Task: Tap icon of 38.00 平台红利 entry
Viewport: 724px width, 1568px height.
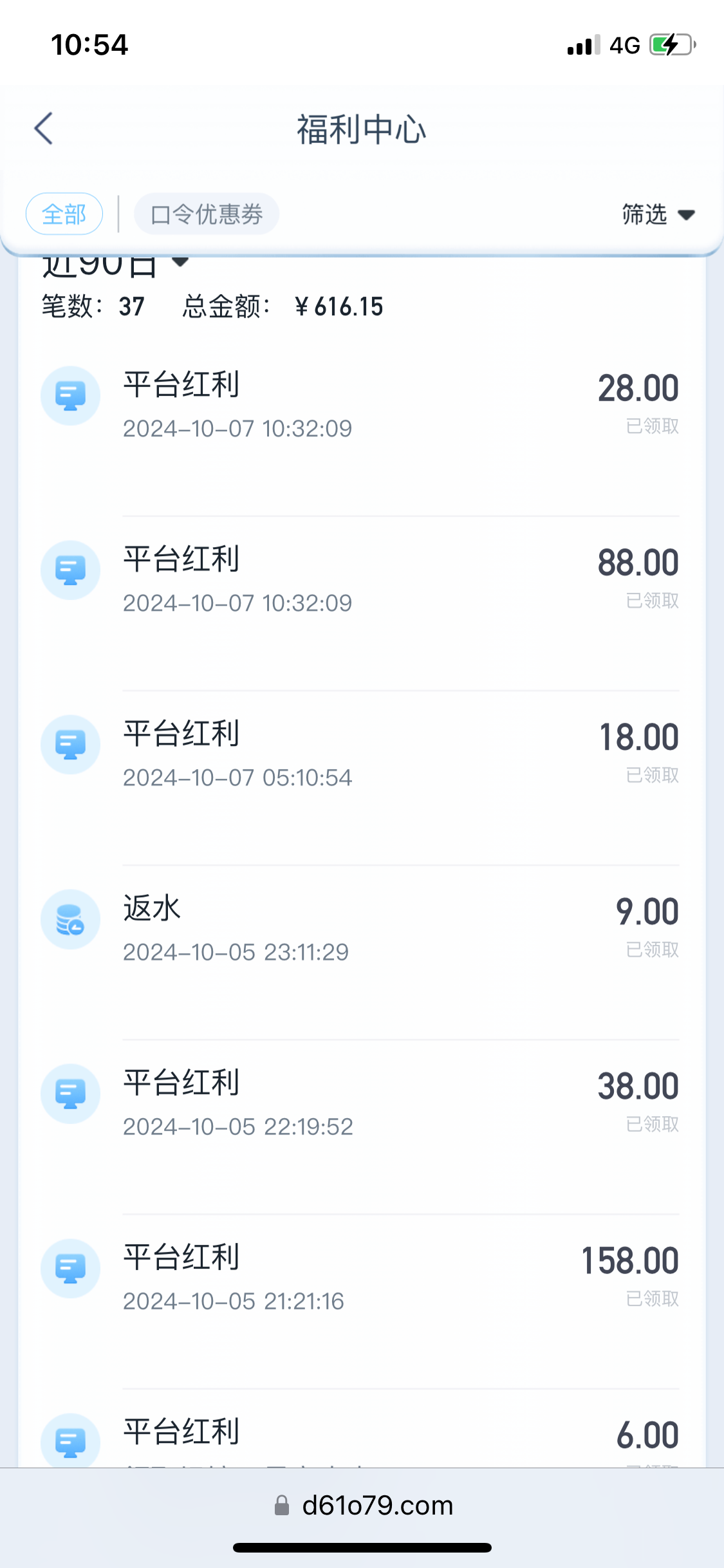Action: click(x=70, y=1094)
